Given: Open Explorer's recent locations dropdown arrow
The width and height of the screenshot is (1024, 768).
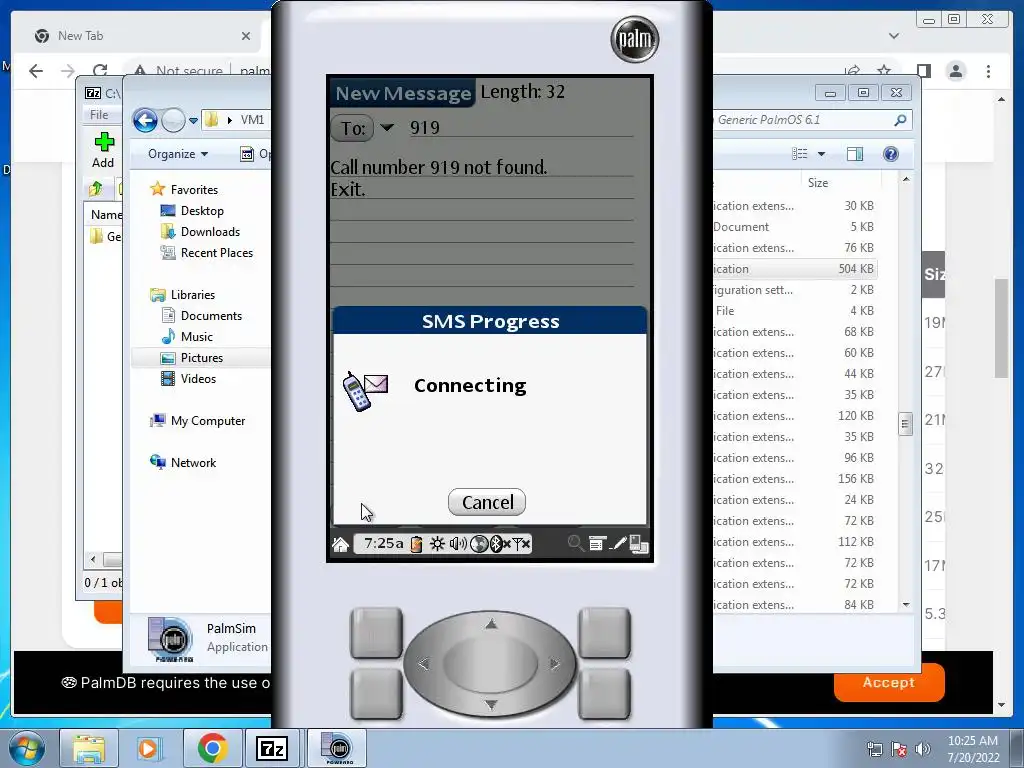Looking at the screenshot, I should pos(193,120).
